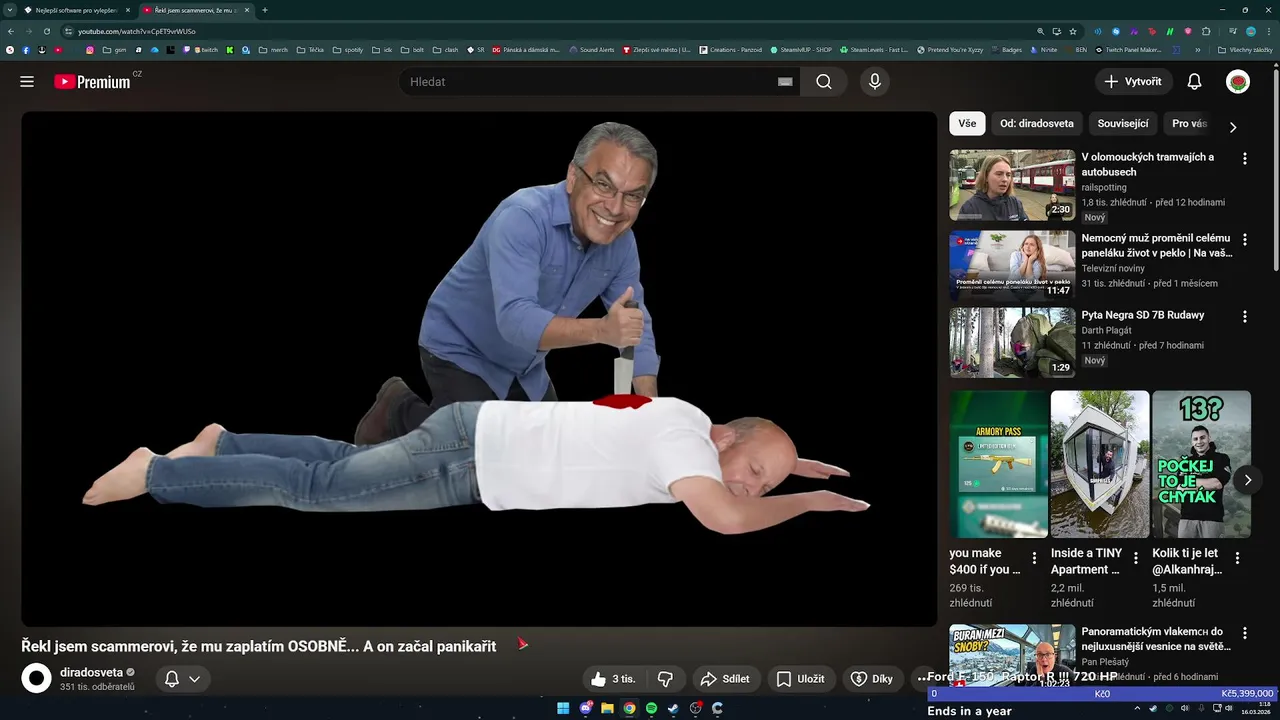Like the video with thumbs up
The height and width of the screenshot is (720, 1280).
click(613, 679)
